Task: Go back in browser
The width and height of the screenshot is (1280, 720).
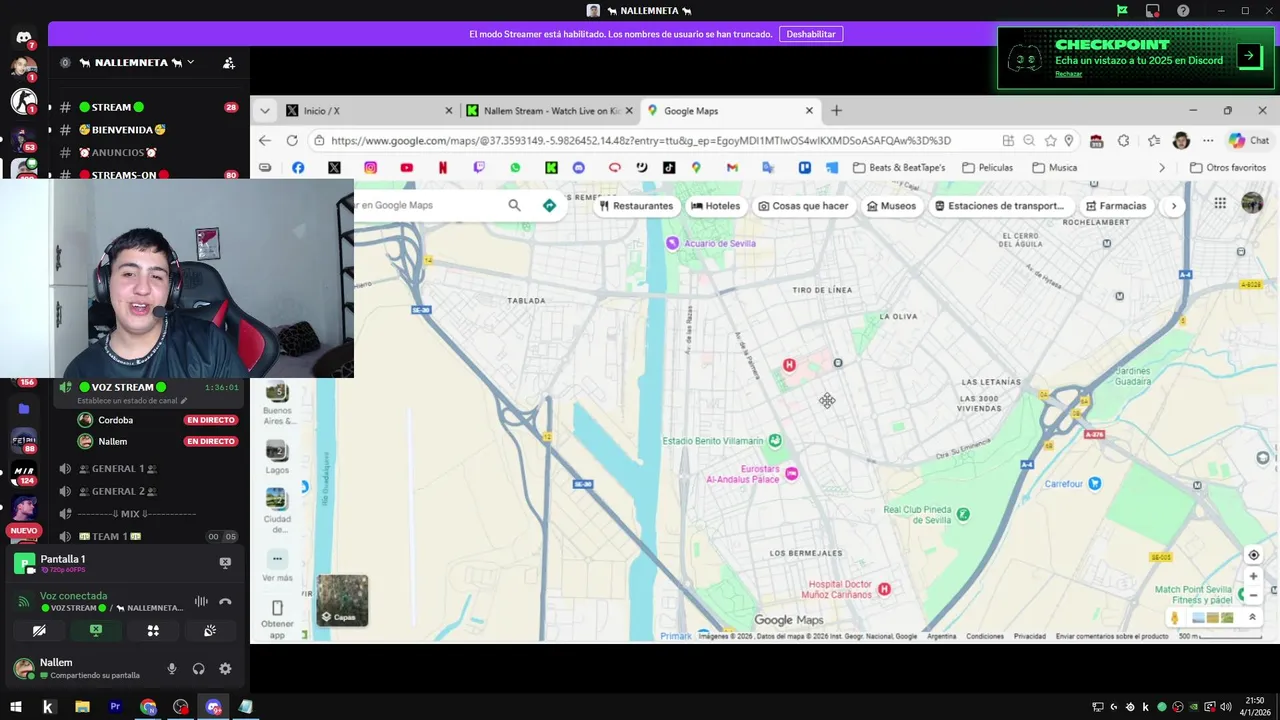Action: point(265,141)
